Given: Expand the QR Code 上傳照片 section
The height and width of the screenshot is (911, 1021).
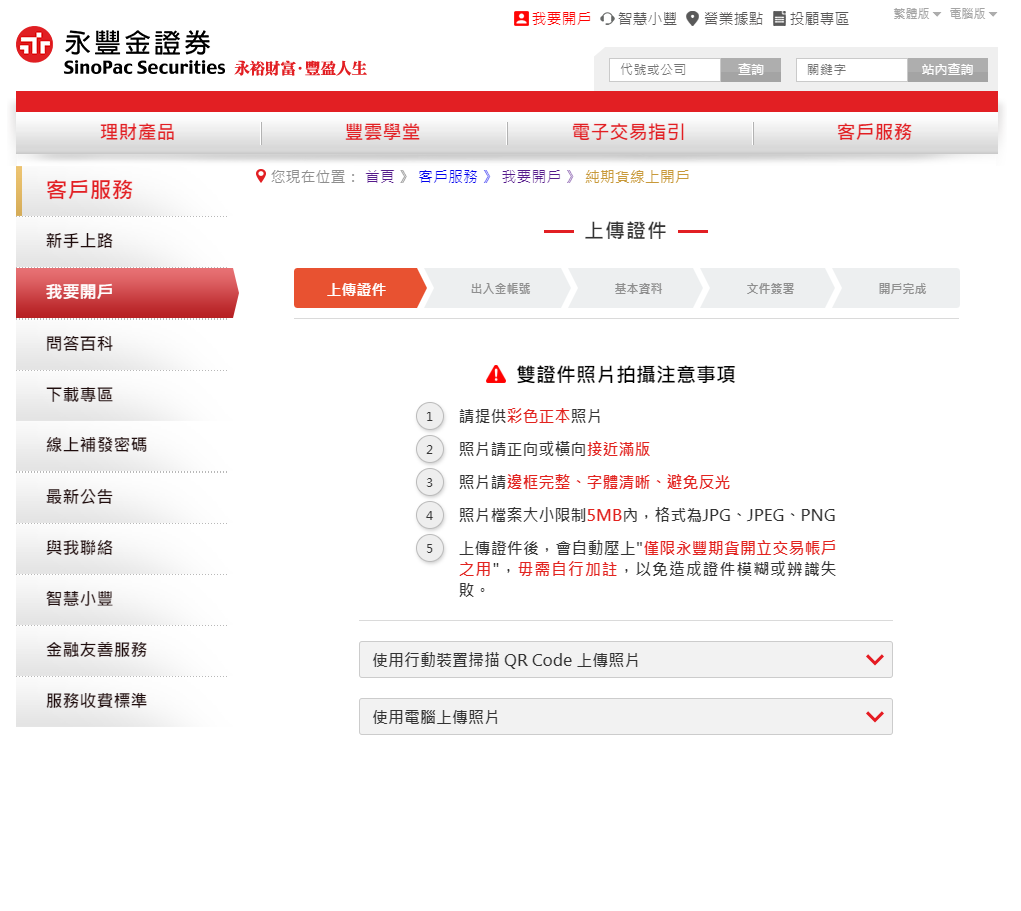Looking at the screenshot, I should click(x=625, y=659).
